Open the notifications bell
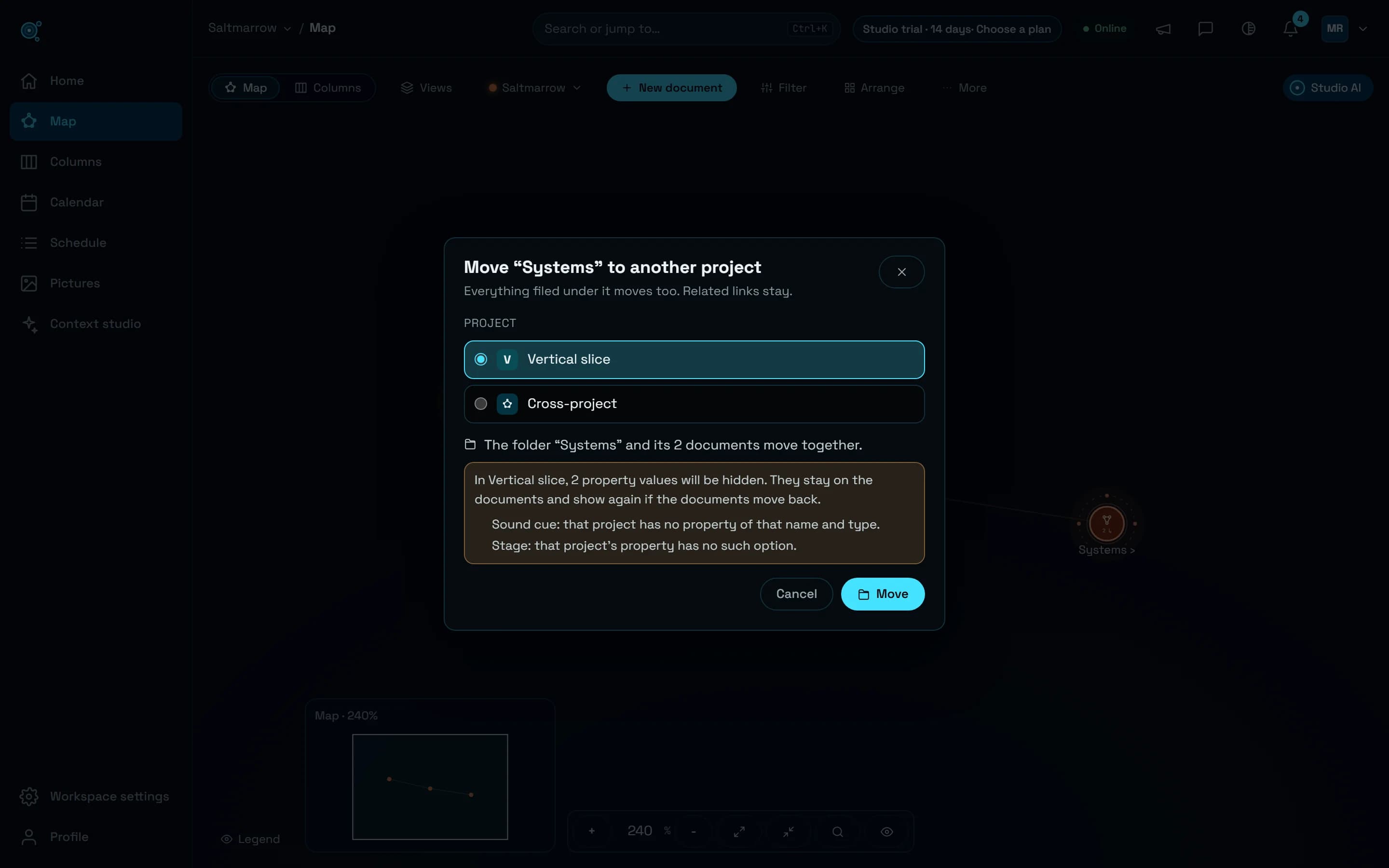 pos(1290,29)
